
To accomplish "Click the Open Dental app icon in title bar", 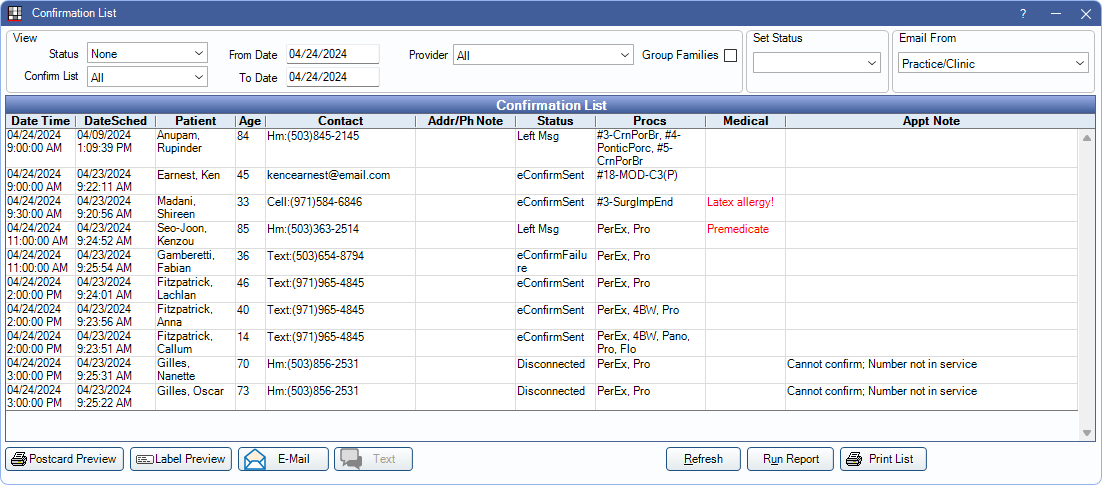I will point(15,13).
